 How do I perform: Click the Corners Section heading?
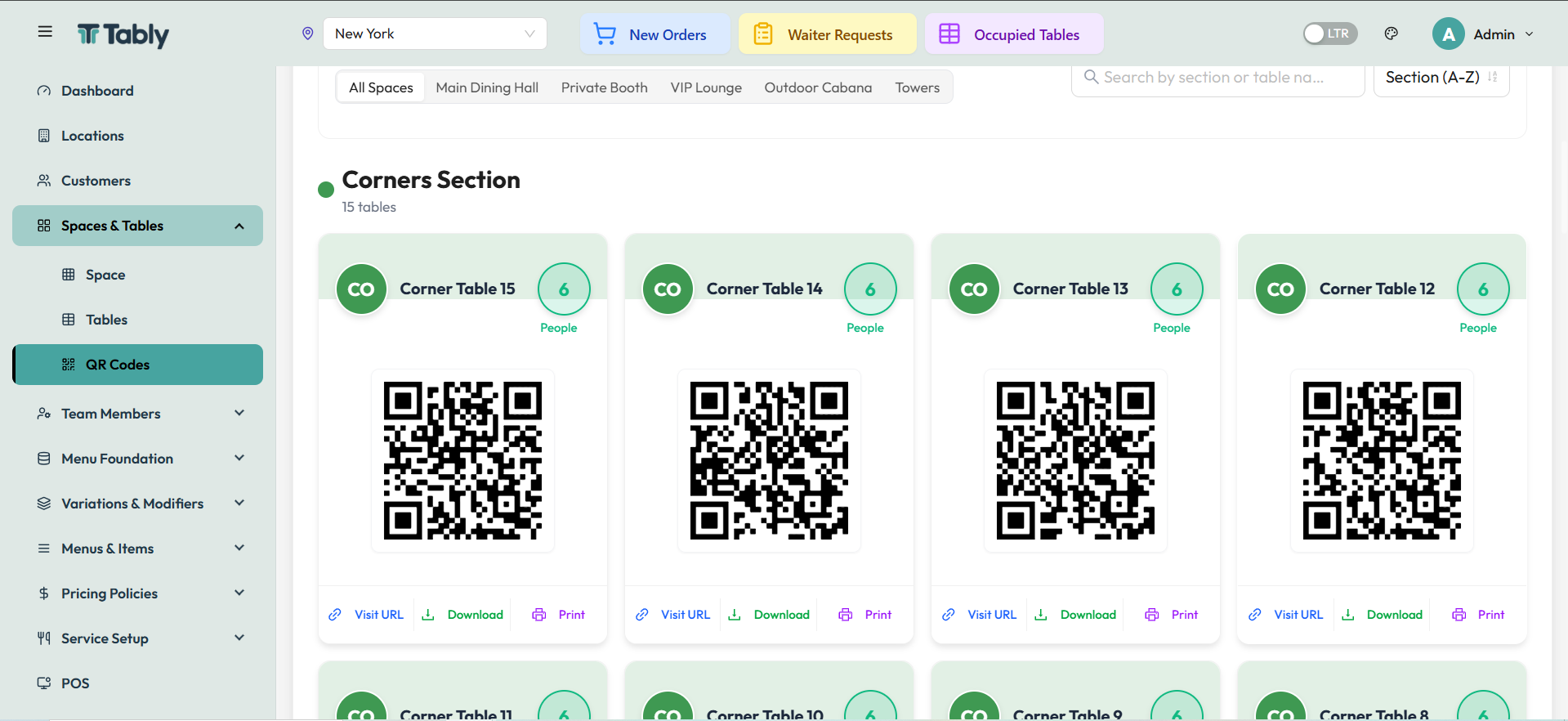pos(431,180)
